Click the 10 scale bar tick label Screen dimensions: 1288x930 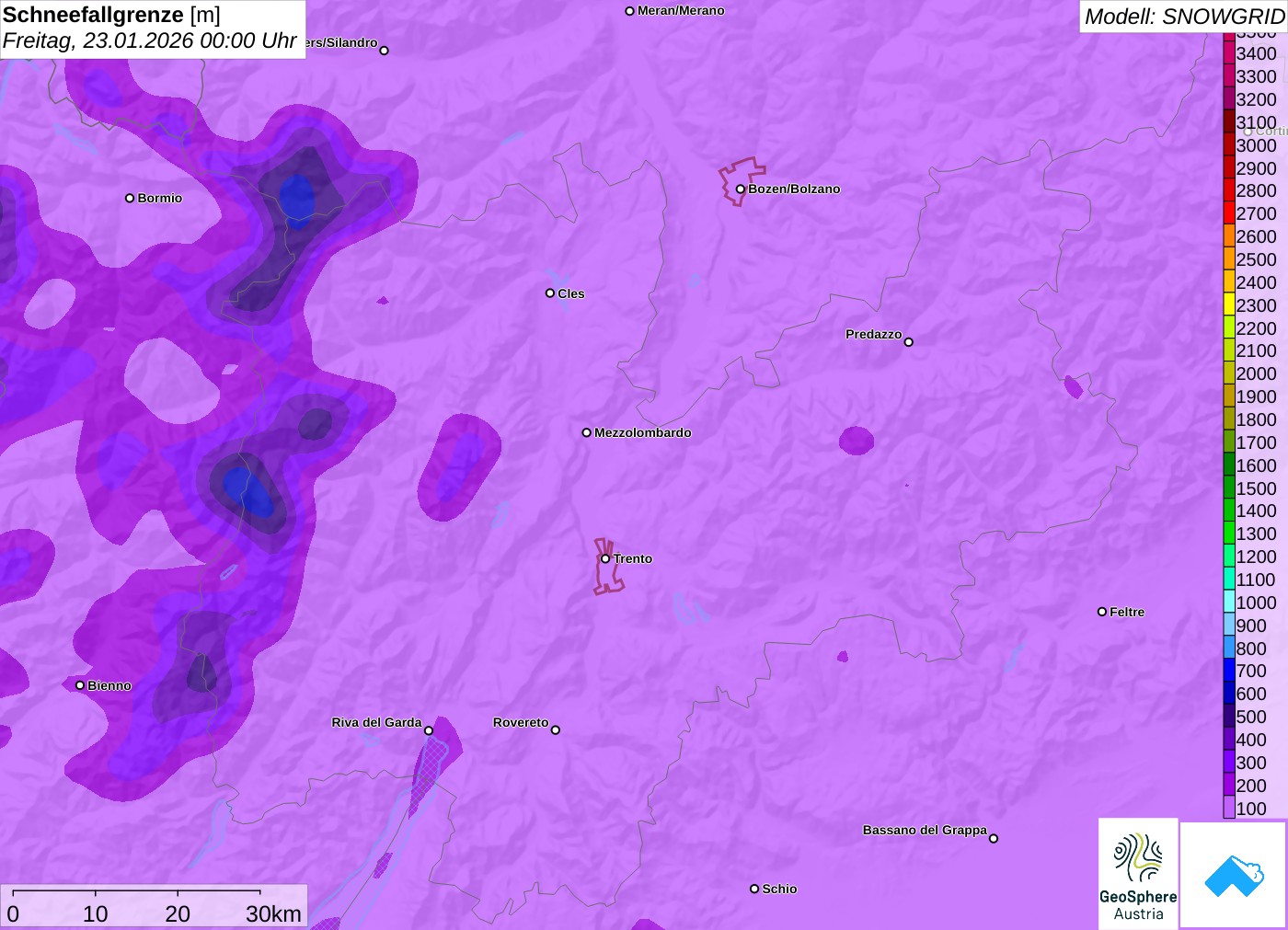[x=96, y=913]
